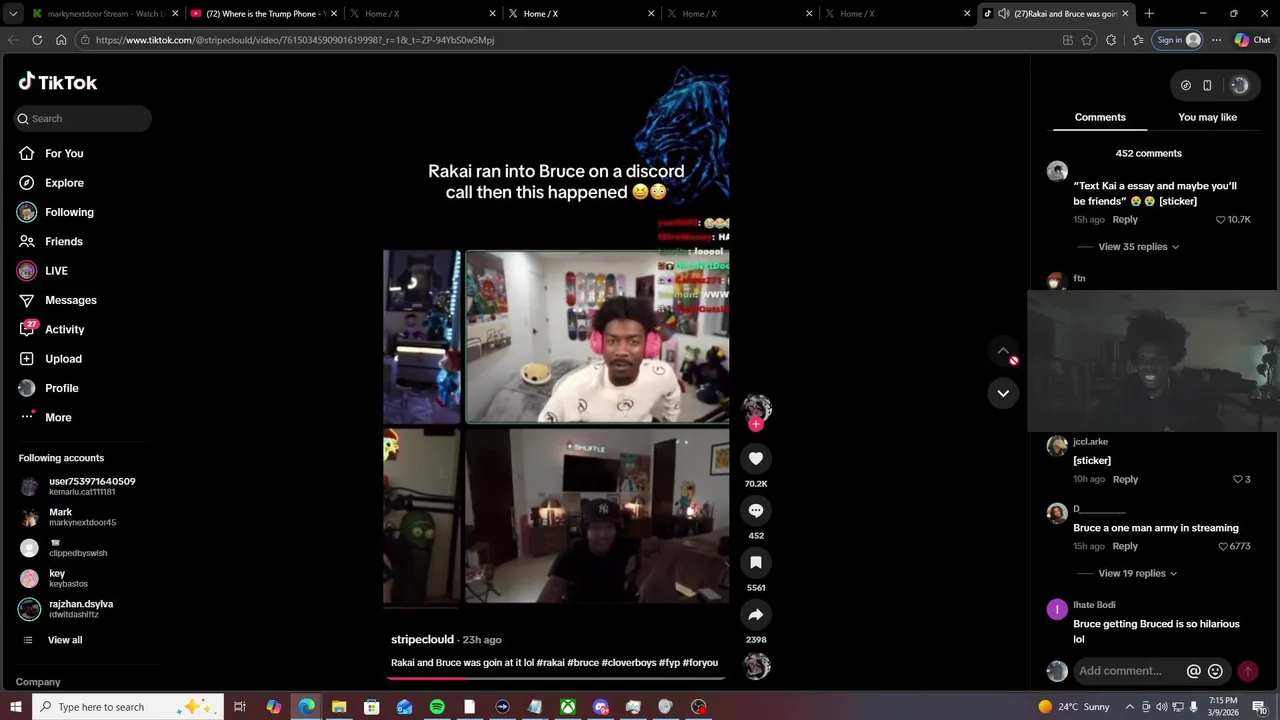The image size is (1280, 720).
Task: Expand View all following accounts
Action: pos(65,640)
